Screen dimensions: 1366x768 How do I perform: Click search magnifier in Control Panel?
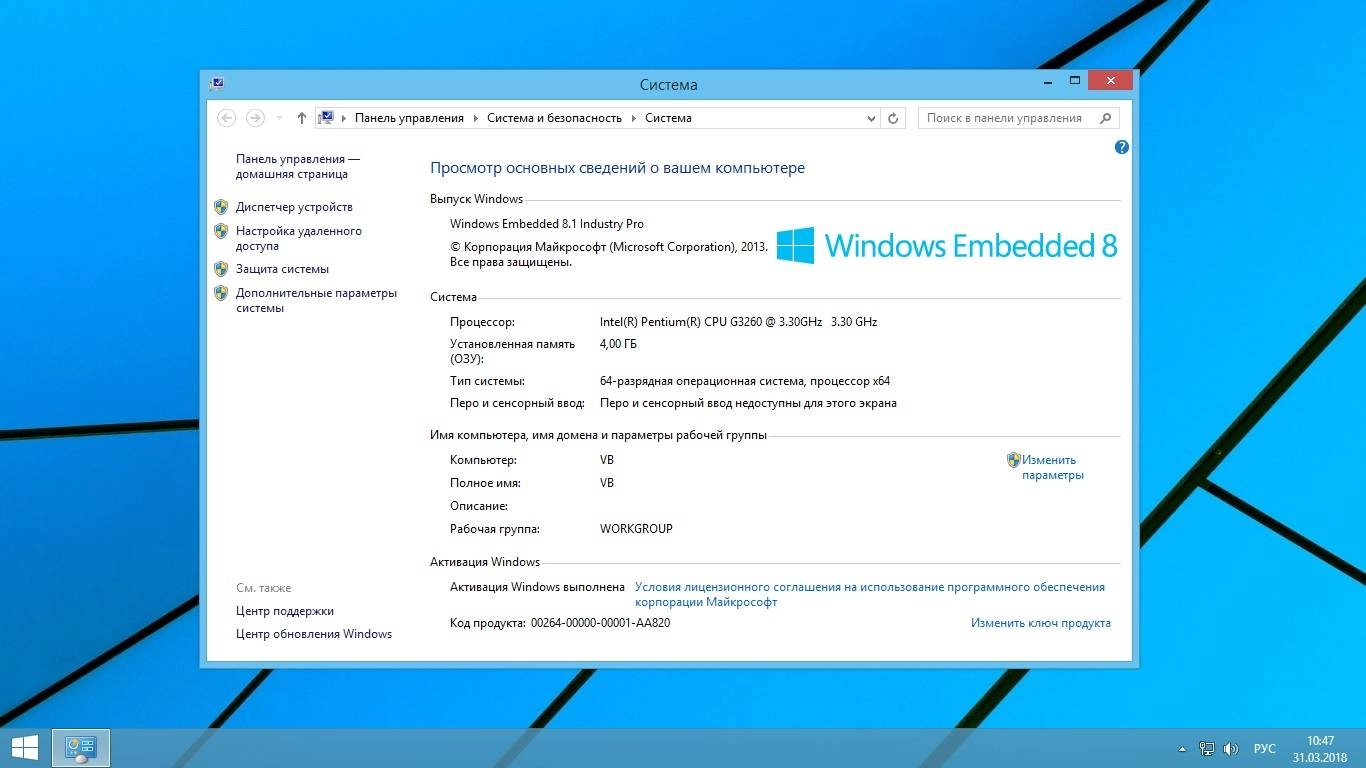1105,118
